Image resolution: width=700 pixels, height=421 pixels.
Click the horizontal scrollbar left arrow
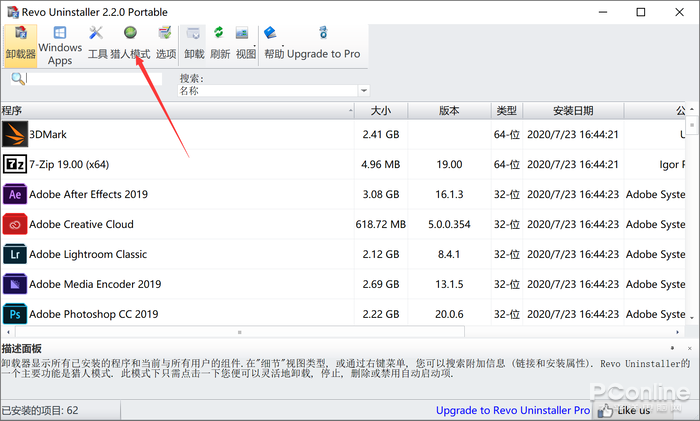(8, 332)
